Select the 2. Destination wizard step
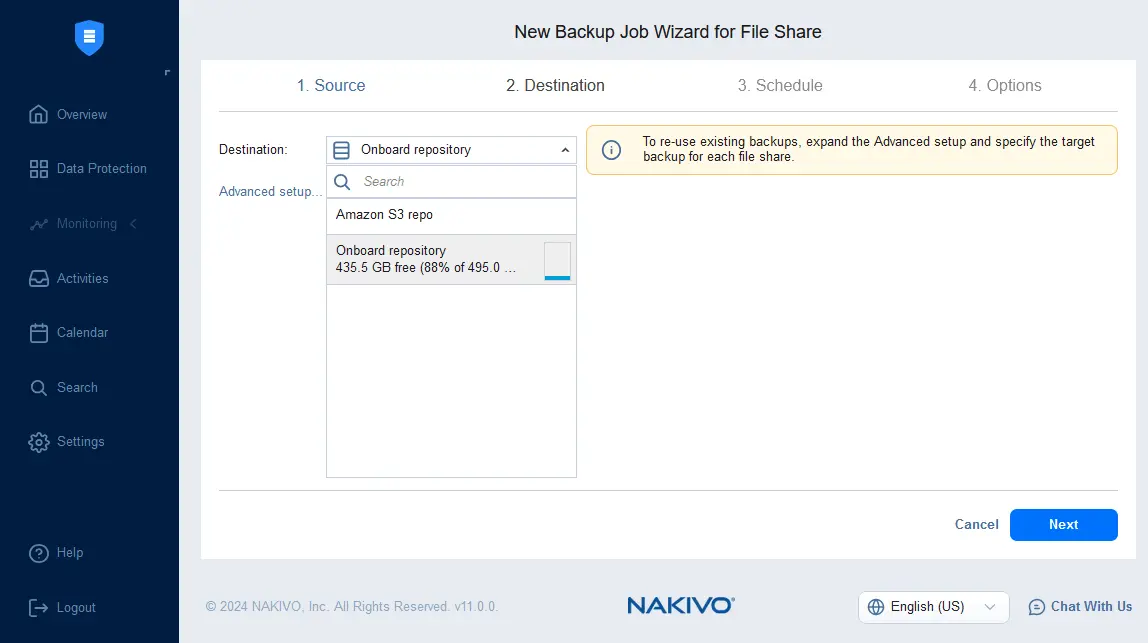The image size is (1148, 643). click(x=555, y=86)
